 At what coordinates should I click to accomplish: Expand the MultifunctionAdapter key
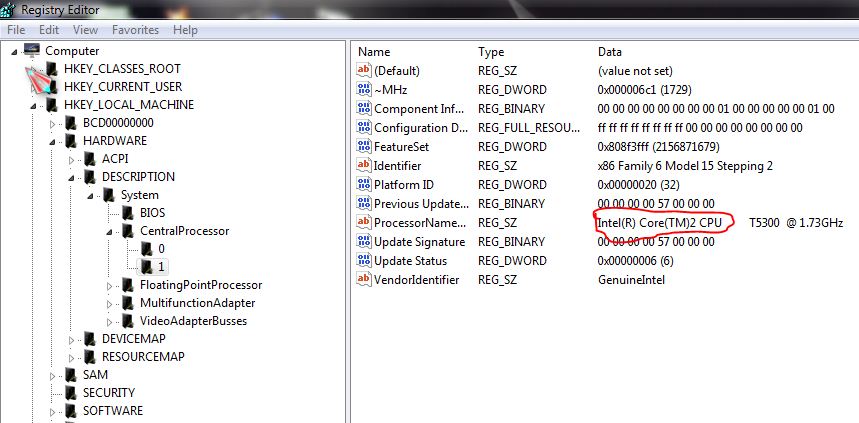point(110,304)
